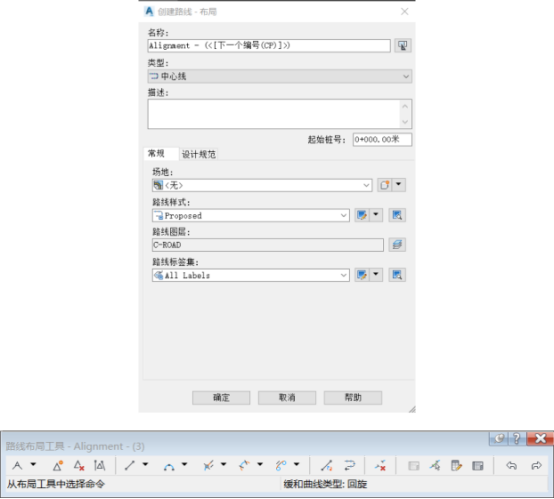The image size is (554, 499).
Task: Click the C-ROAD layer field
Action: (268, 245)
